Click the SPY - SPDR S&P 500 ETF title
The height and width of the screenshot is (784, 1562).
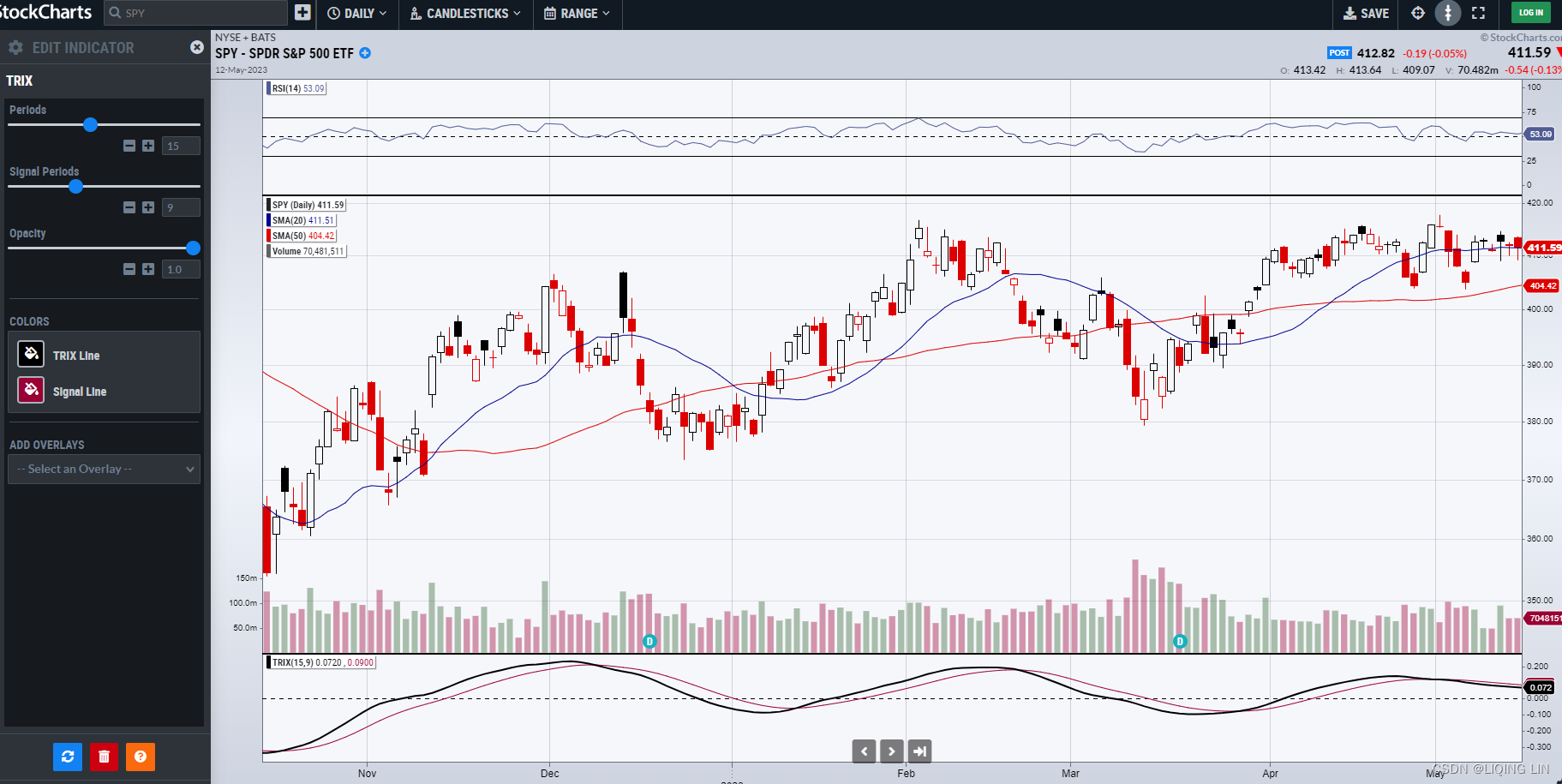pos(284,53)
